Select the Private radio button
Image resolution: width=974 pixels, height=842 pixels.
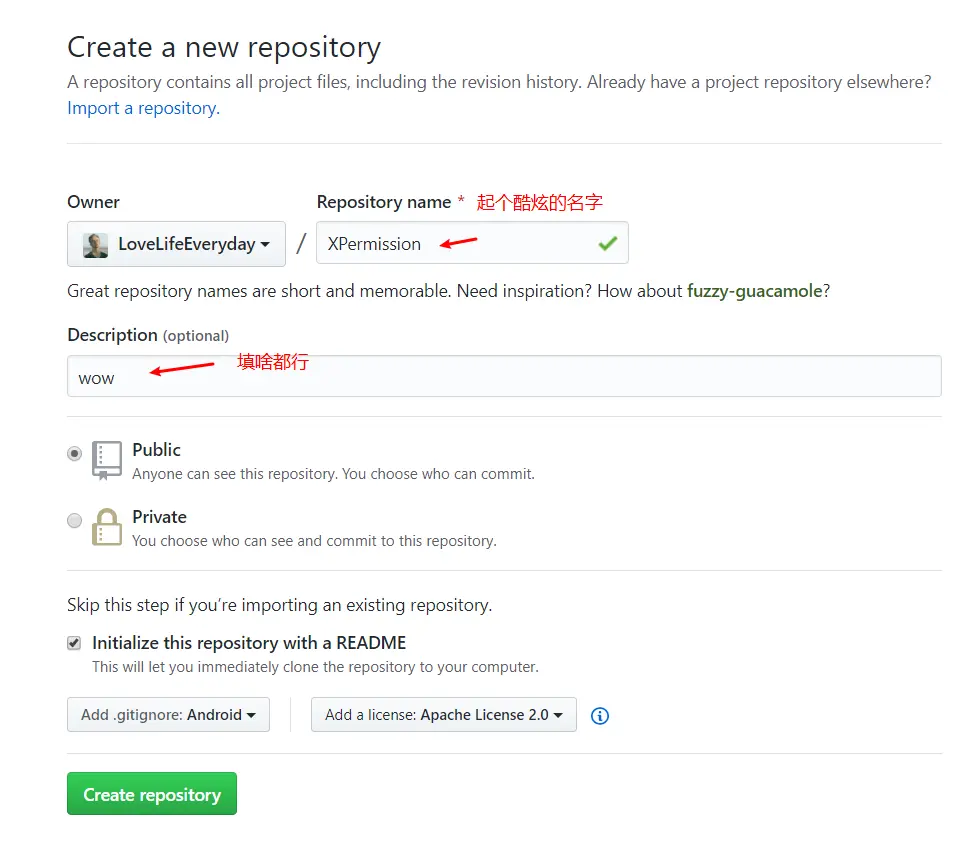pos(75,520)
